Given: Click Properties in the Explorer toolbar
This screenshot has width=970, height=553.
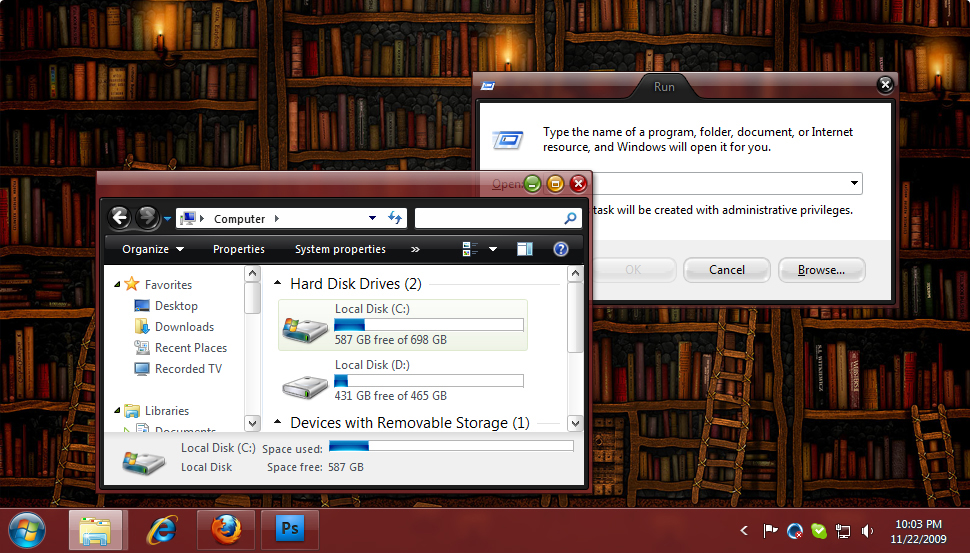Looking at the screenshot, I should pos(239,249).
